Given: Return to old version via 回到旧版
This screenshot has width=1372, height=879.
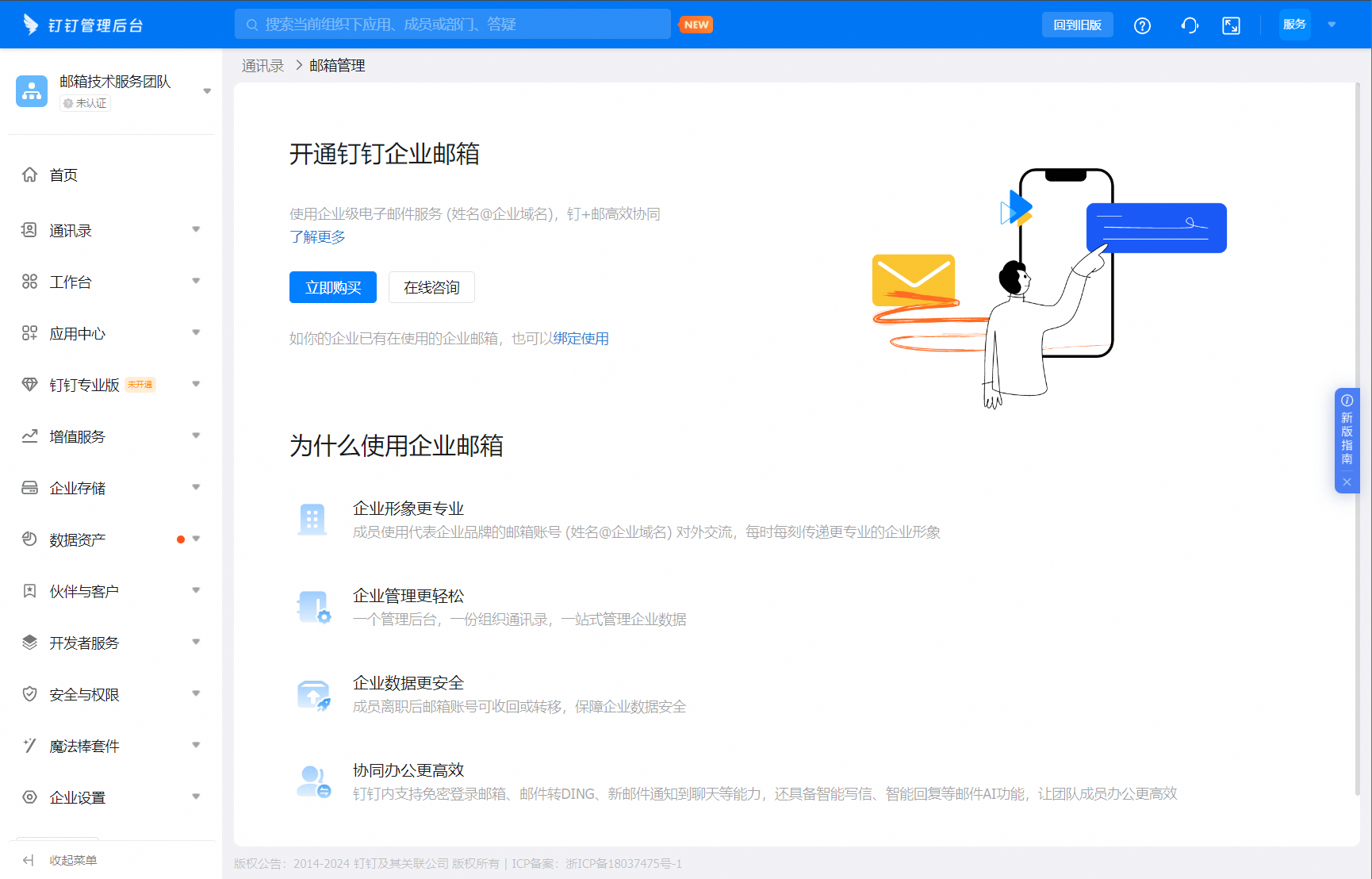Looking at the screenshot, I should [x=1077, y=25].
